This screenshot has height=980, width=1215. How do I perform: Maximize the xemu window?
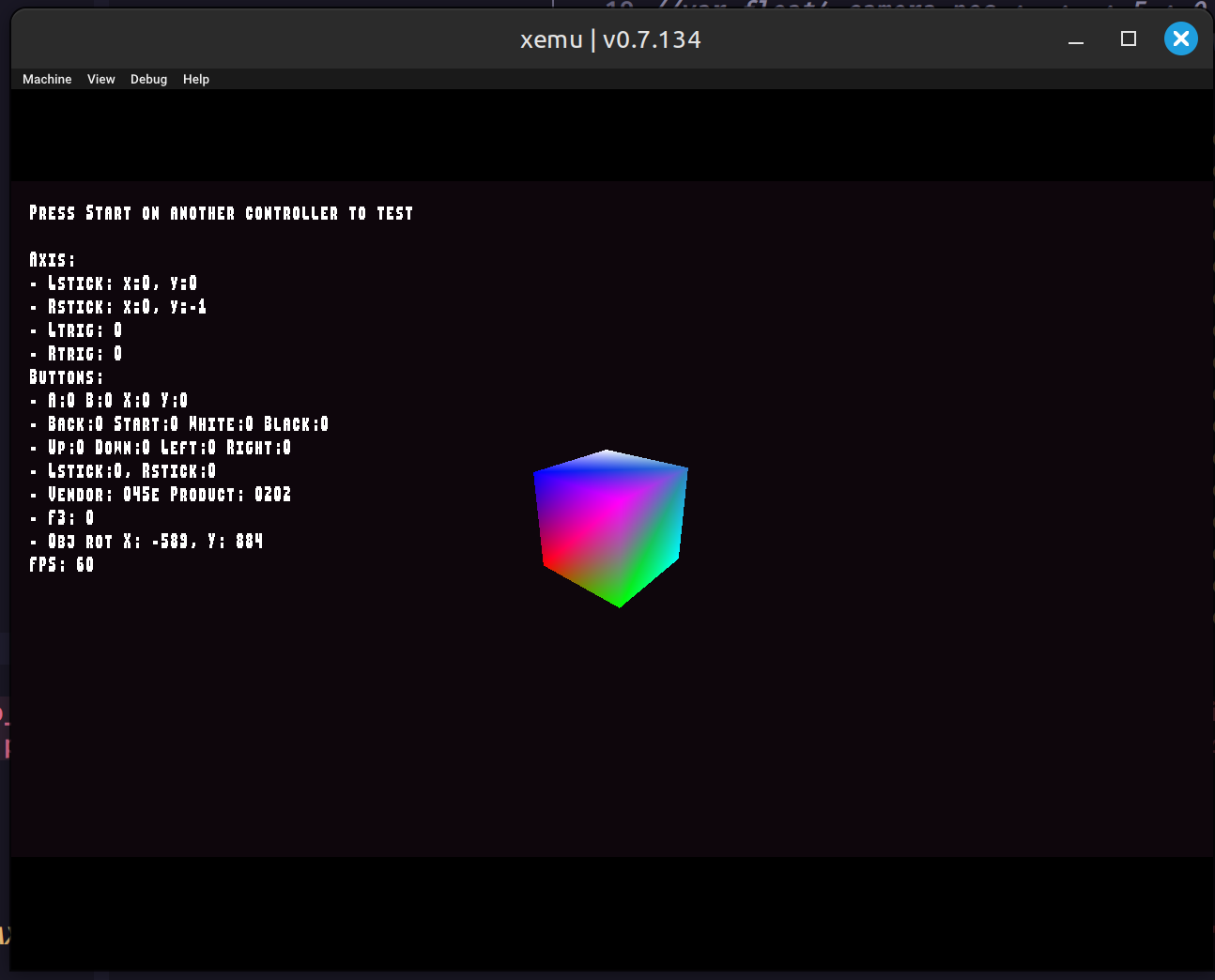(1129, 38)
